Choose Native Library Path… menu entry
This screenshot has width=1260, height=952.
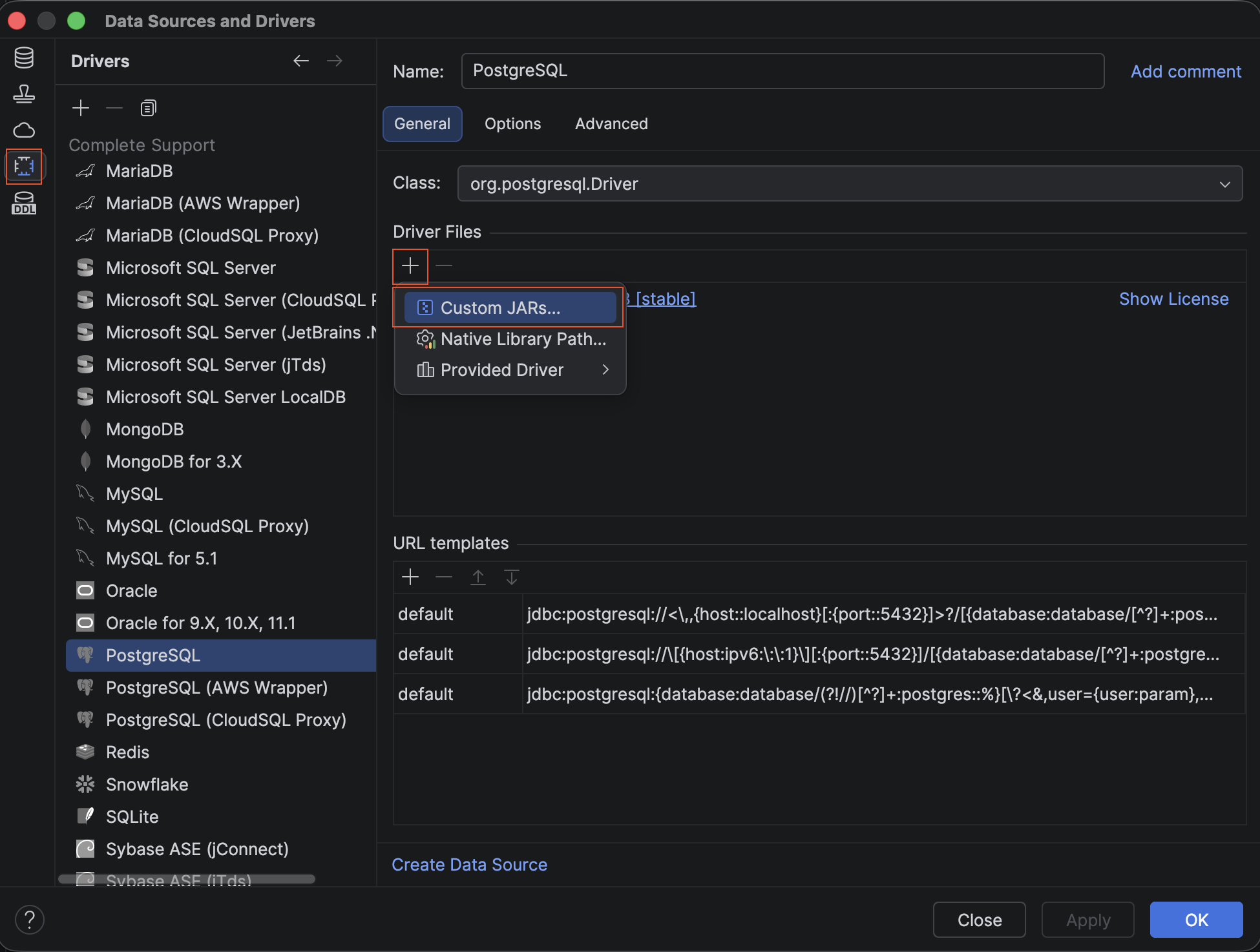pyautogui.click(x=510, y=339)
